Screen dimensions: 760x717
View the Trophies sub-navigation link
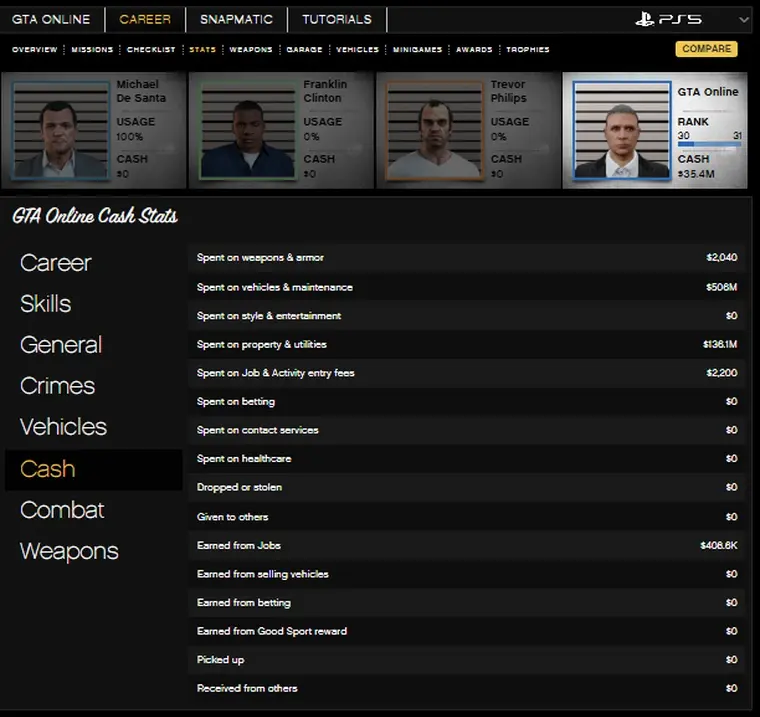(x=527, y=49)
